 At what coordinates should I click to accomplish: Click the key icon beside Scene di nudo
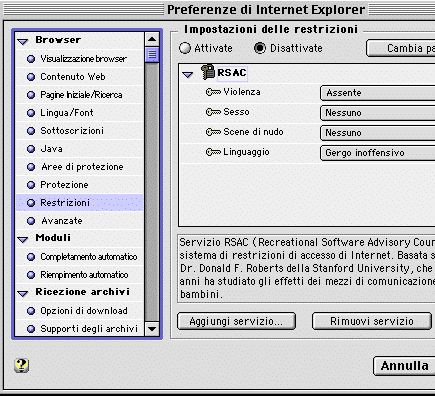coord(213,132)
